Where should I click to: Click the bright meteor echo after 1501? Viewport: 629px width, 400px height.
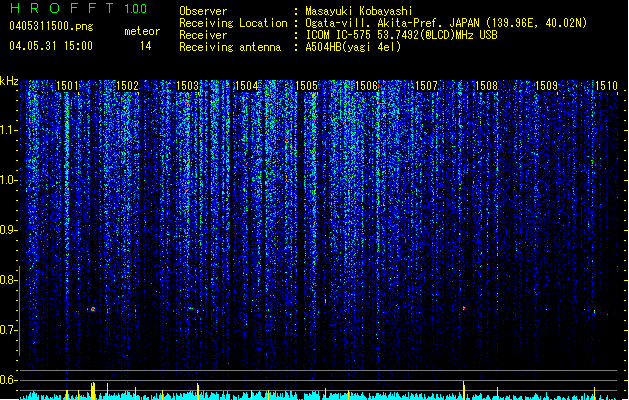pos(93,309)
